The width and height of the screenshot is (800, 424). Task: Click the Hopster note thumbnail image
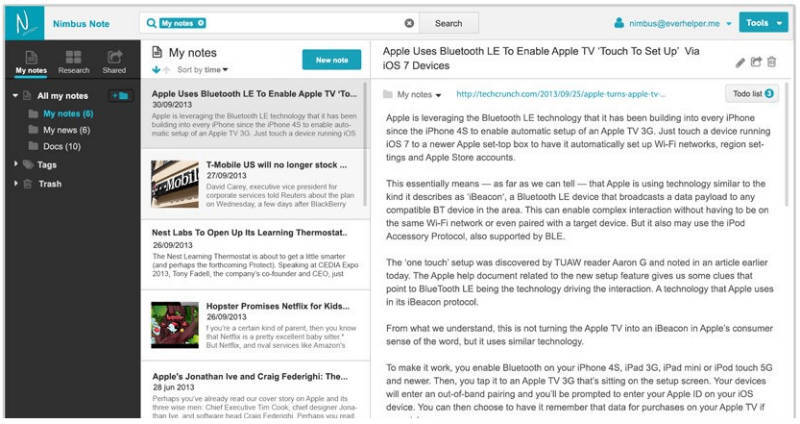(175, 325)
